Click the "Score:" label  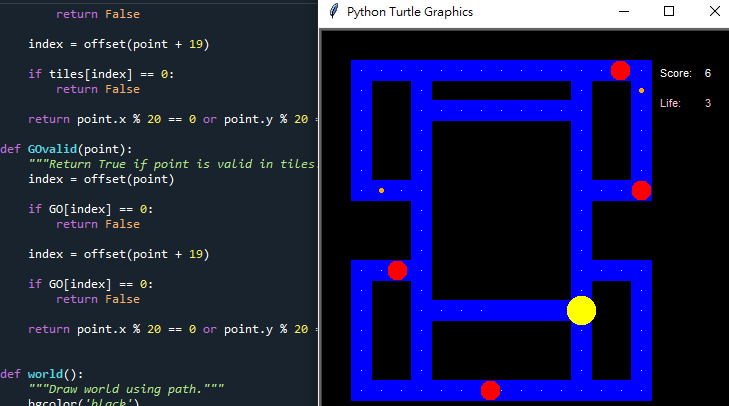click(676, 73)
